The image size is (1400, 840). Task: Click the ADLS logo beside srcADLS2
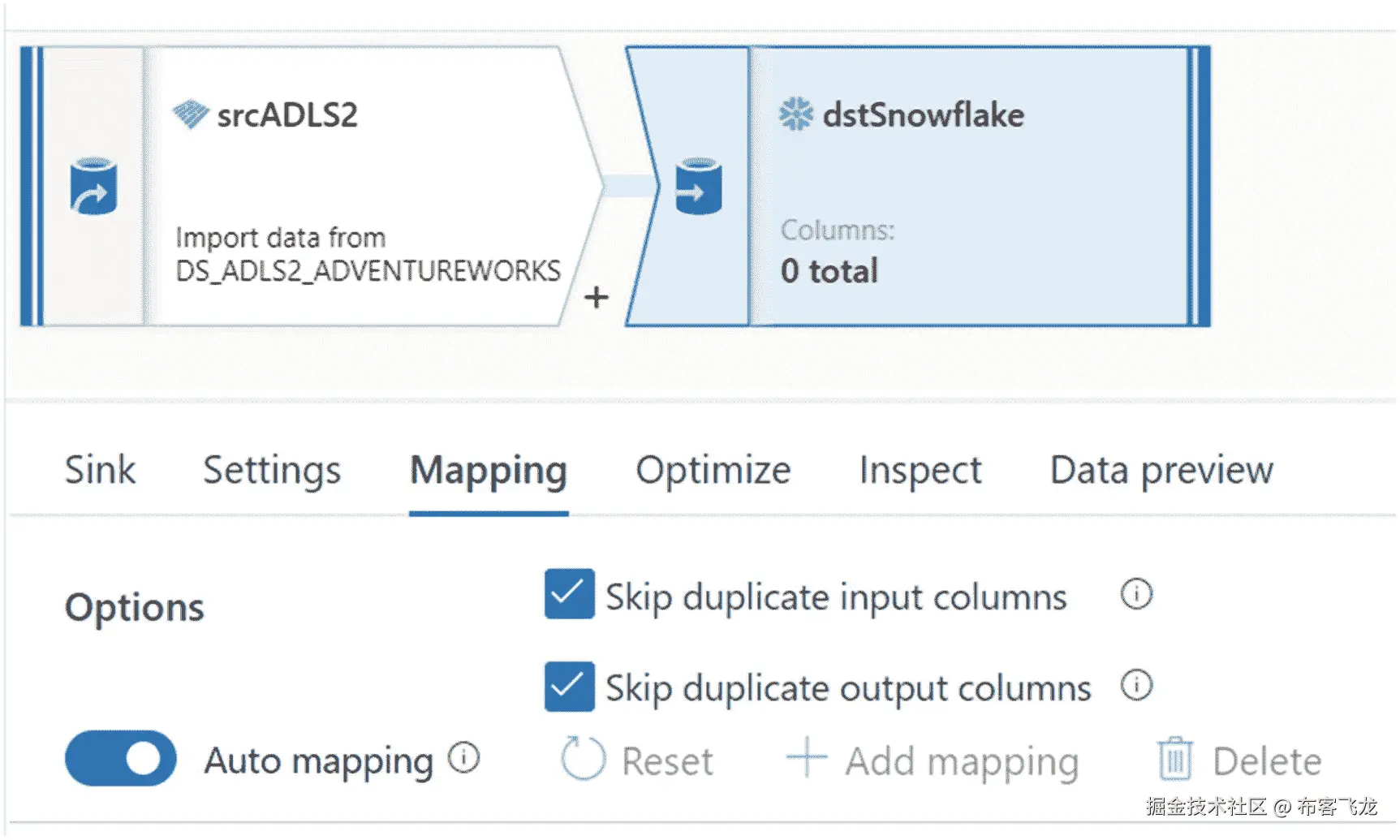(191, 114)
